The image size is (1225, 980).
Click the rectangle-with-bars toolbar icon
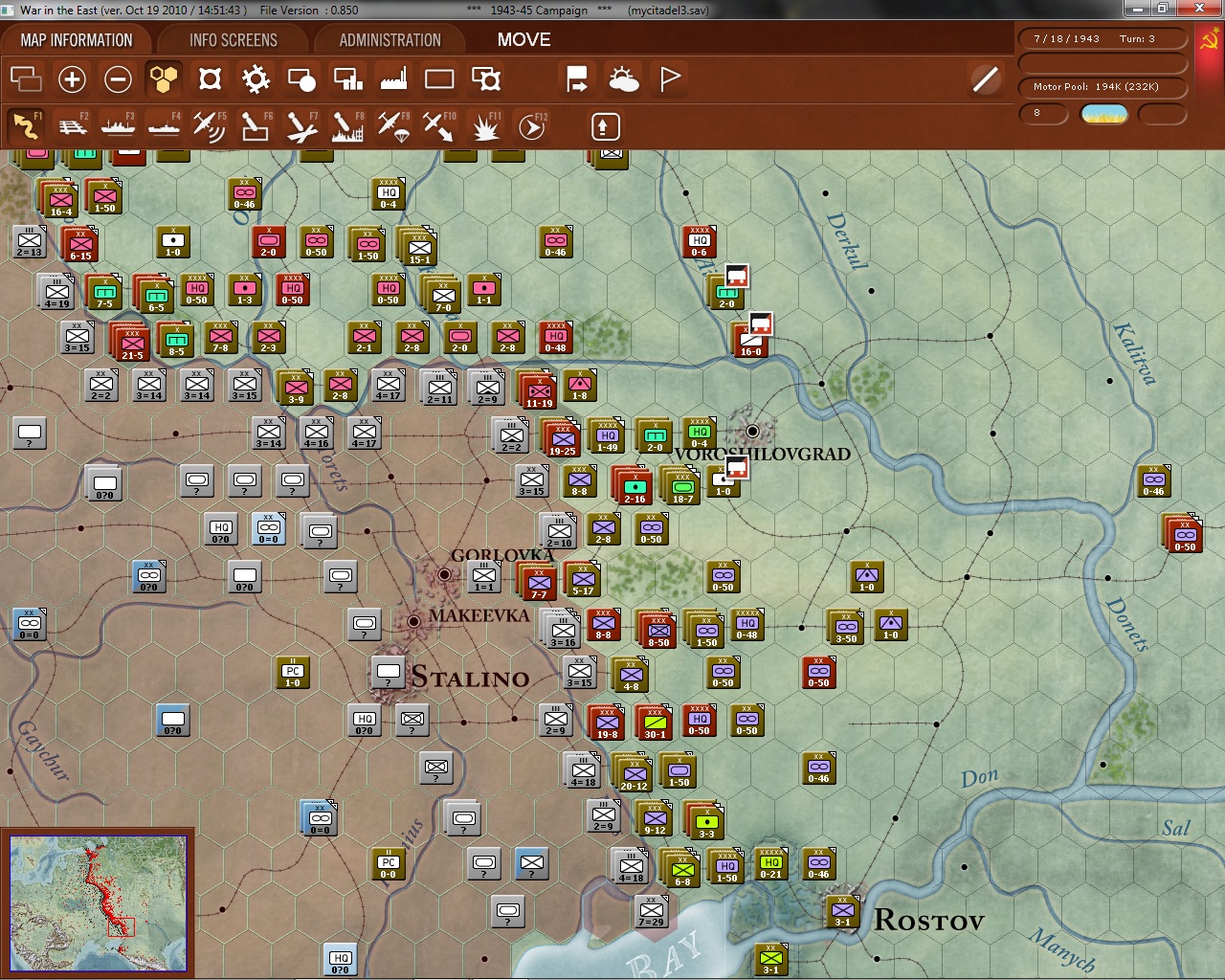[x=347, y=79]
